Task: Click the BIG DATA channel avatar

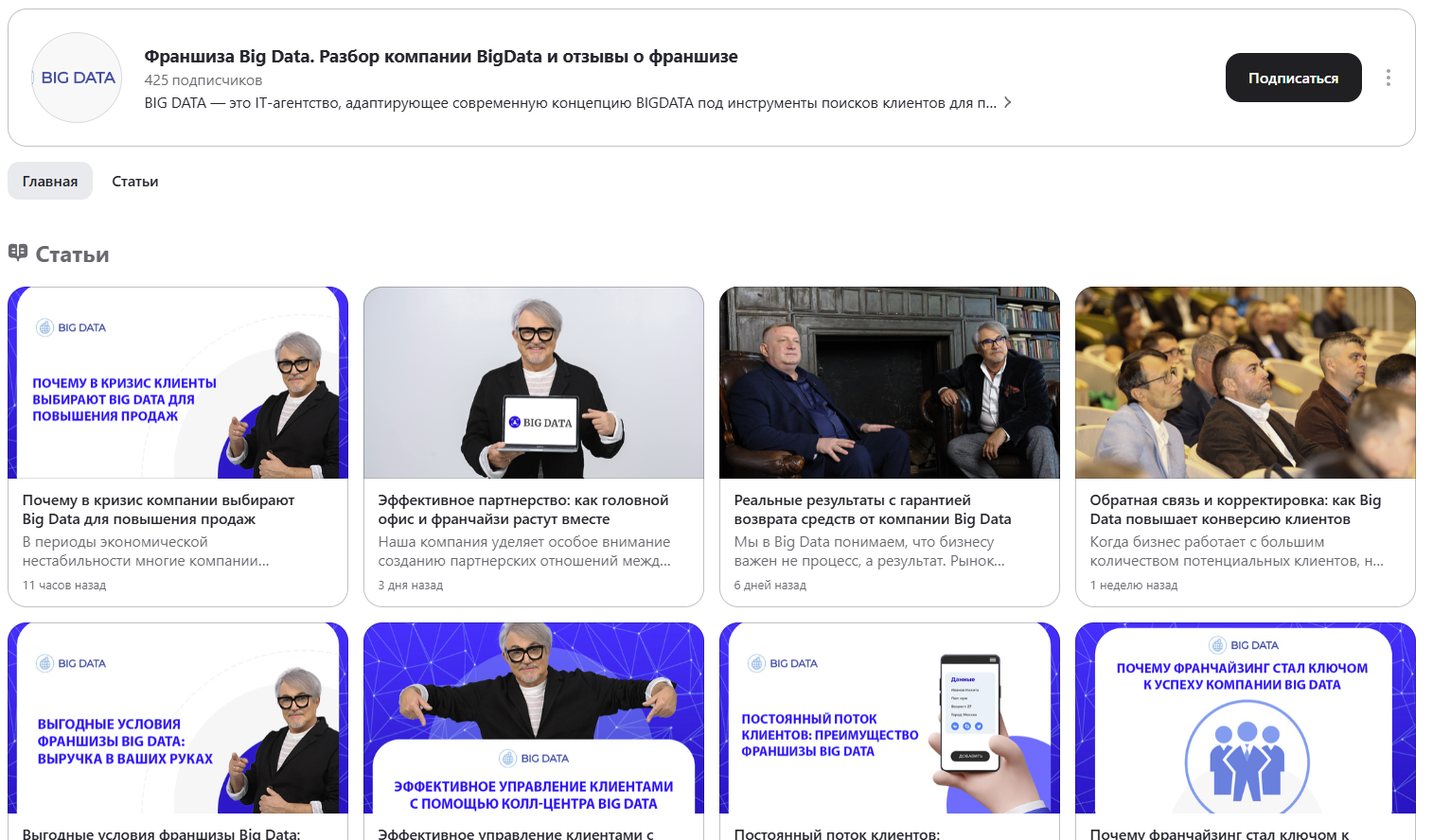Action: click(x=77, y=78)
